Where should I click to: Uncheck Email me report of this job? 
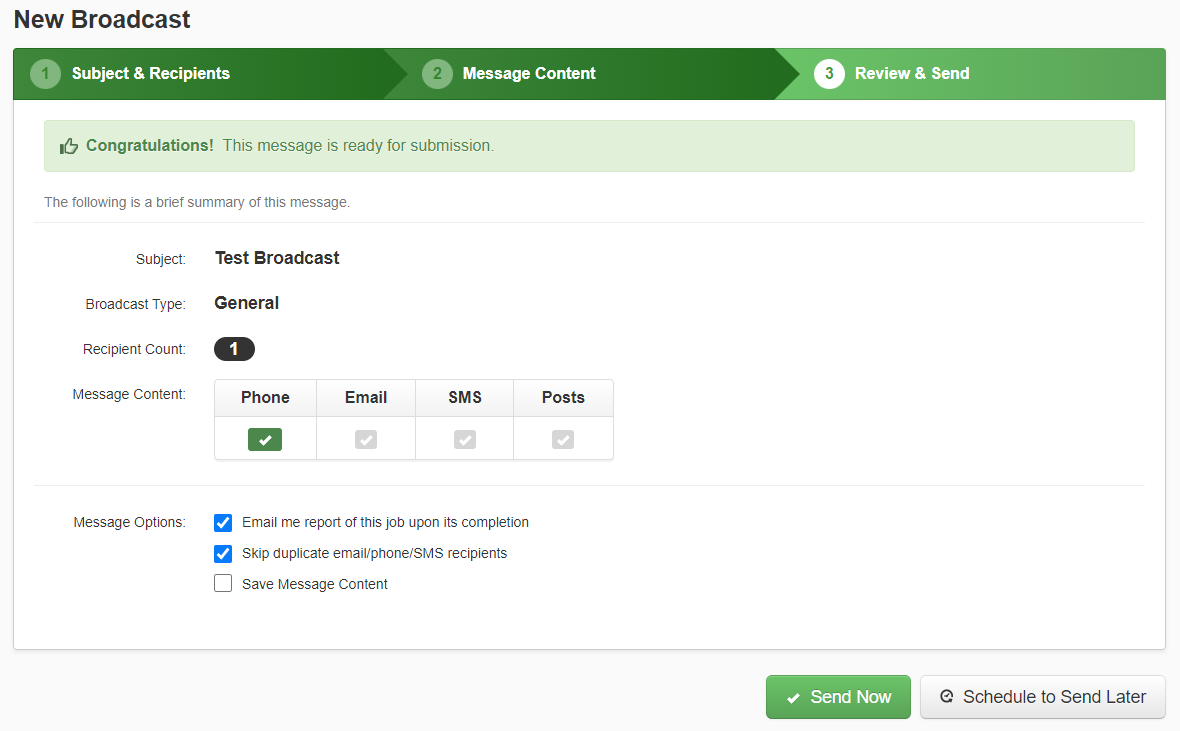(x=222, y=522)
